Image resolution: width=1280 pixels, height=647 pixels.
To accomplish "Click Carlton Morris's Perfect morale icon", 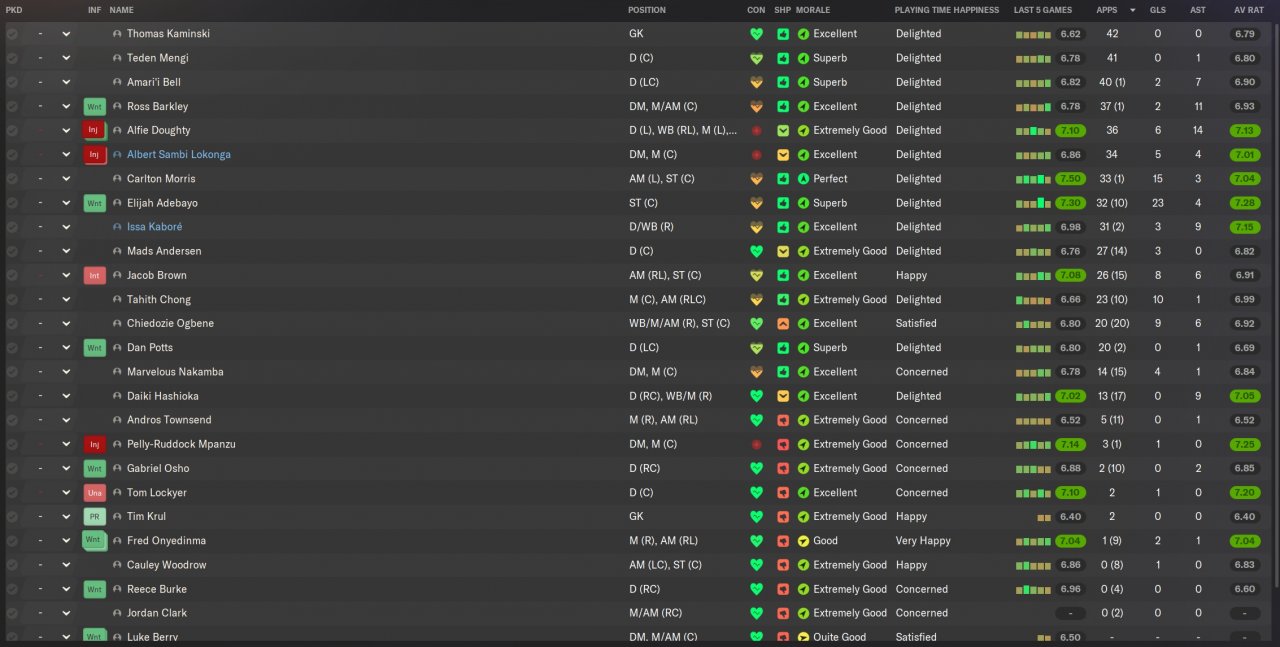I will 803,179.
